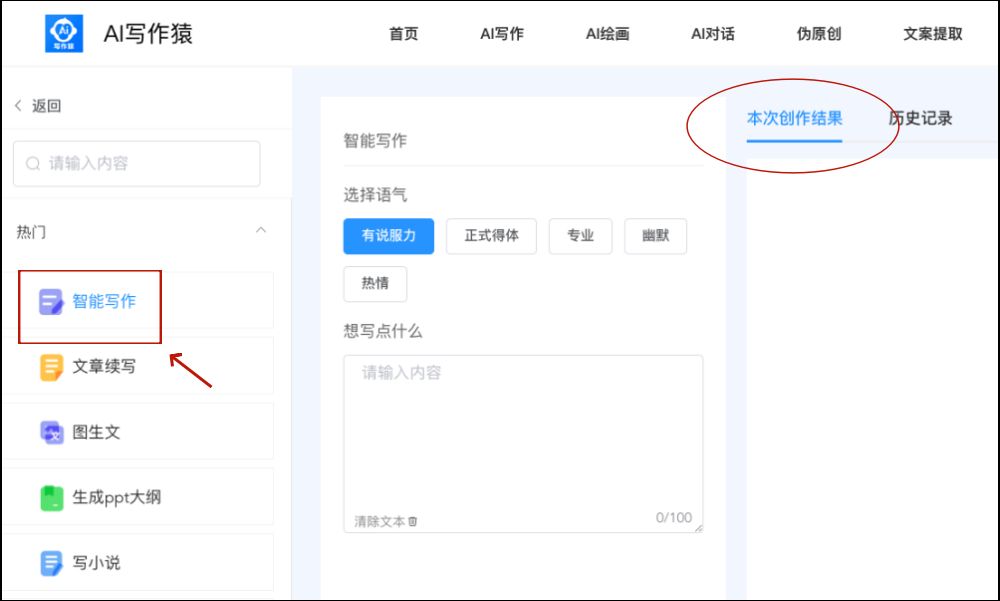Viewport: 1000px width, 601px height.
Task: Go back using the 返回 arrow
Action: [x=18, y=106]
